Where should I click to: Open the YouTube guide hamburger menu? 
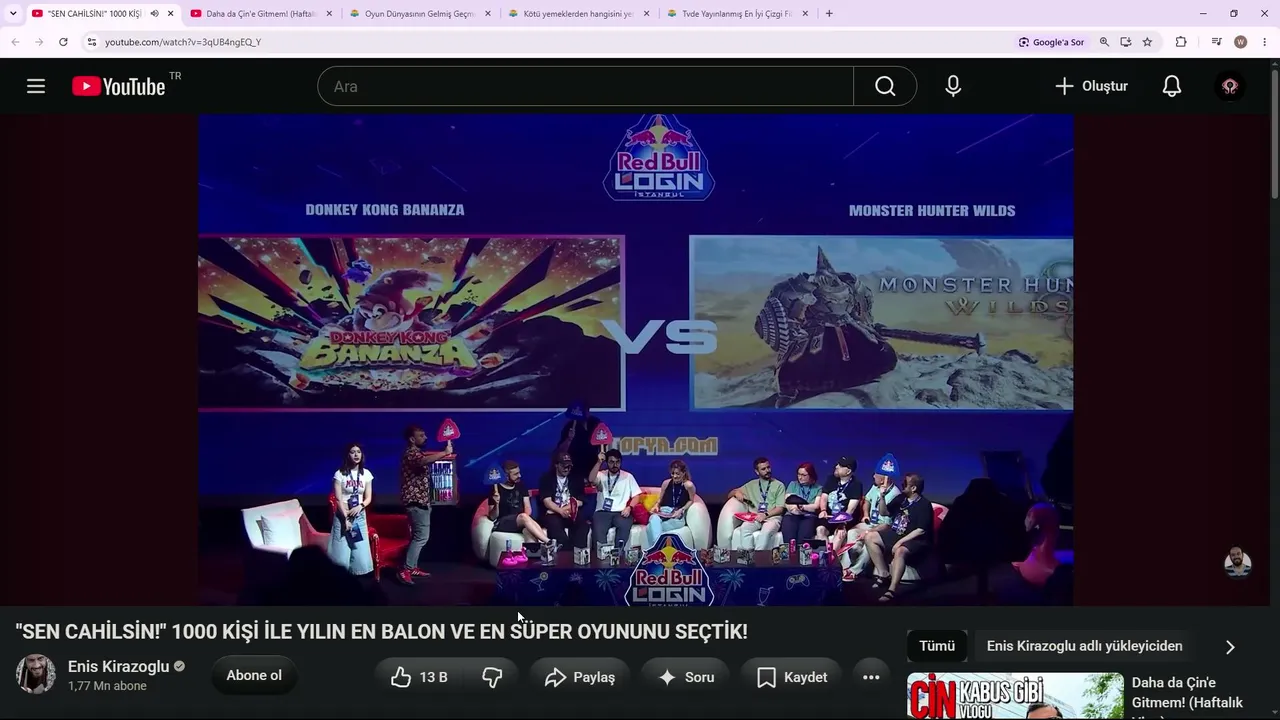tap(36, 86)
